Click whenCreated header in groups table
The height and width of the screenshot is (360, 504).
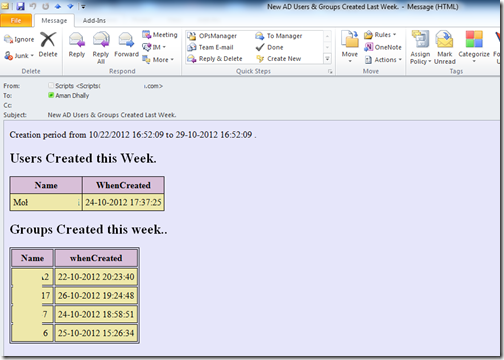pyautogui.click(x=96, y=258)
